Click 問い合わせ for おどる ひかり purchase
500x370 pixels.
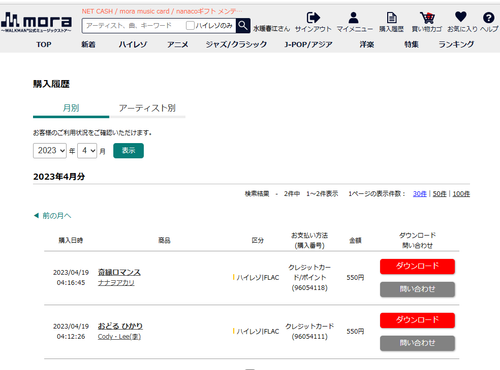point(417,343)
